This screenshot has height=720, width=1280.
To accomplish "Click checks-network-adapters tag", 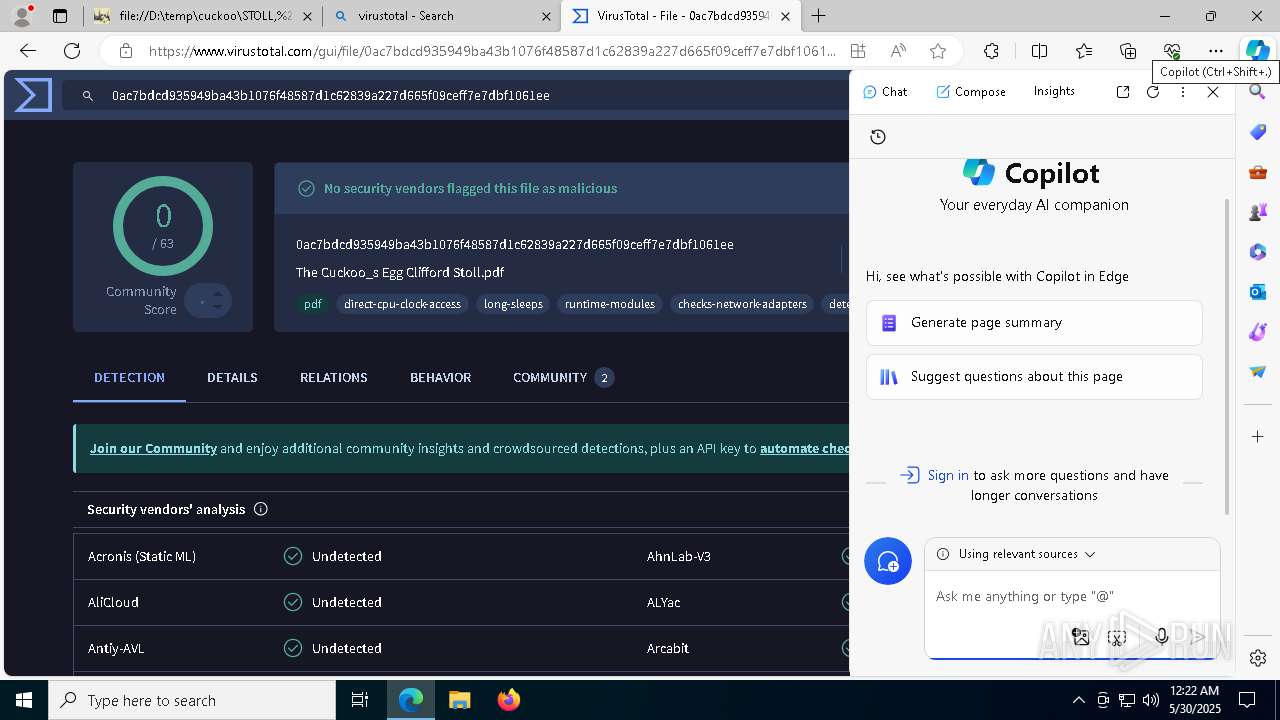I will [742, 304].
